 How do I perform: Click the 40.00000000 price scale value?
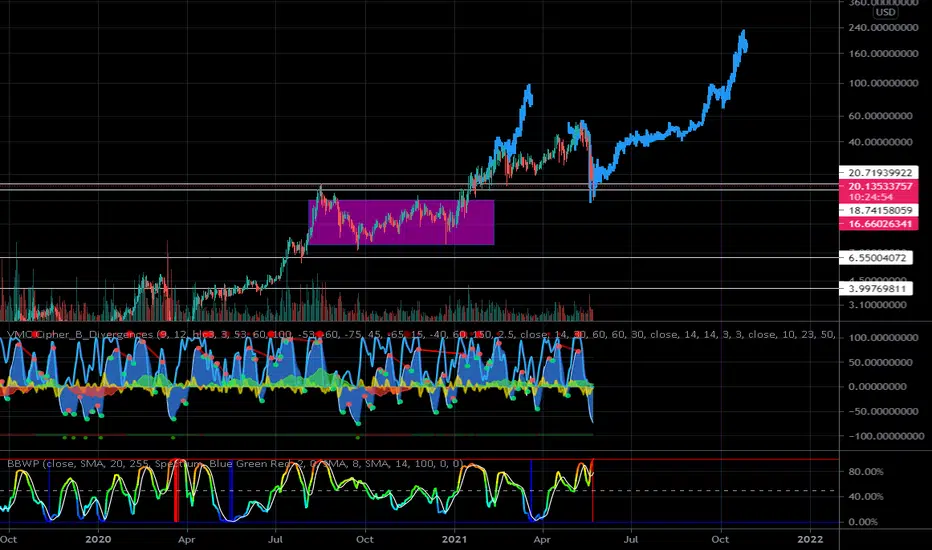click(x=880, y=142)
